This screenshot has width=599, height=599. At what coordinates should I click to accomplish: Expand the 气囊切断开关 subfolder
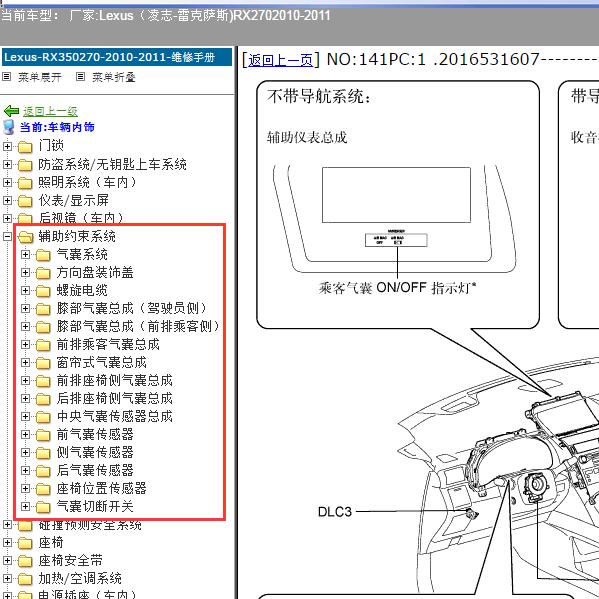tap(25, 507)
